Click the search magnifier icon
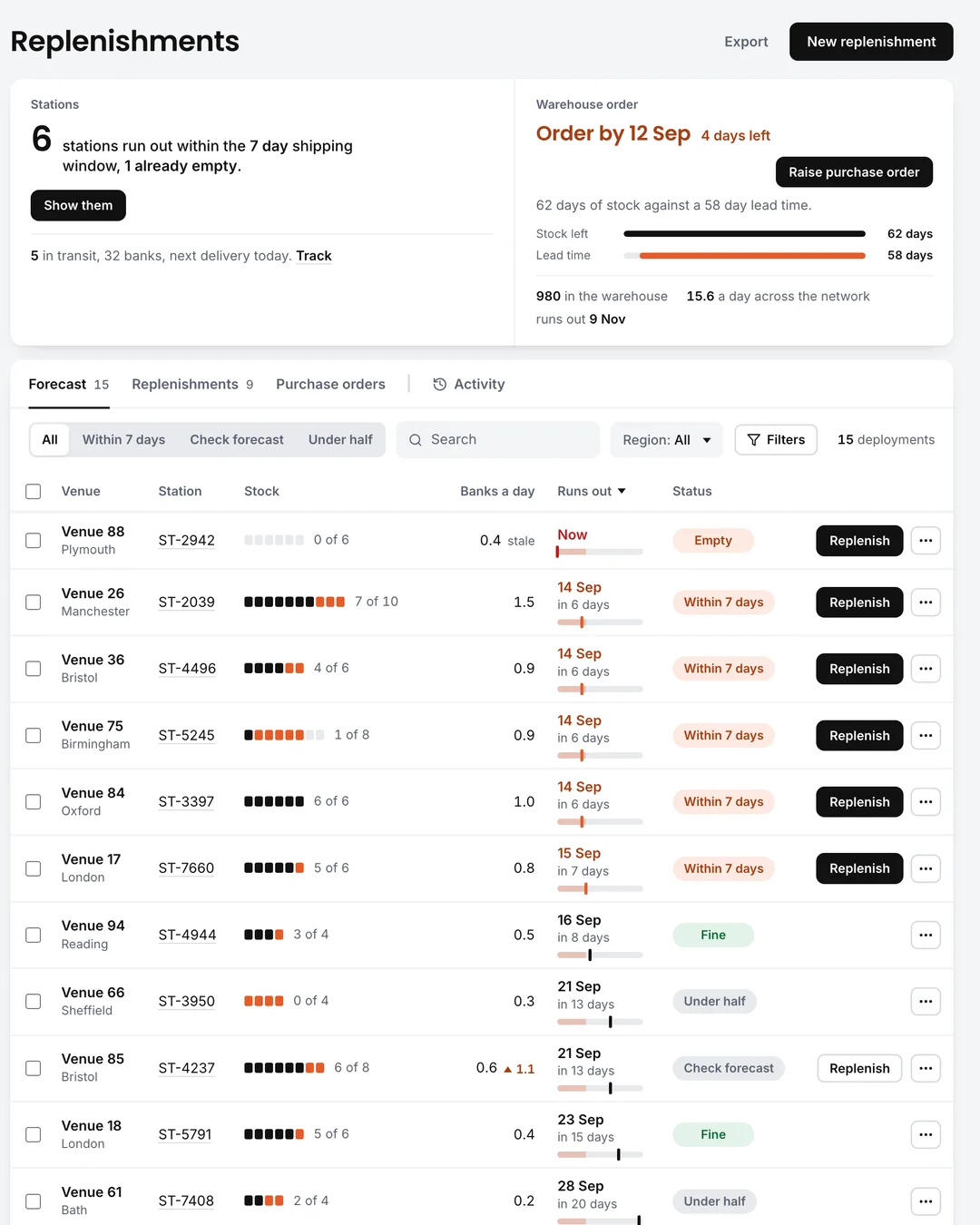This screenshot has height=1225, width=980. pos(416,440)
